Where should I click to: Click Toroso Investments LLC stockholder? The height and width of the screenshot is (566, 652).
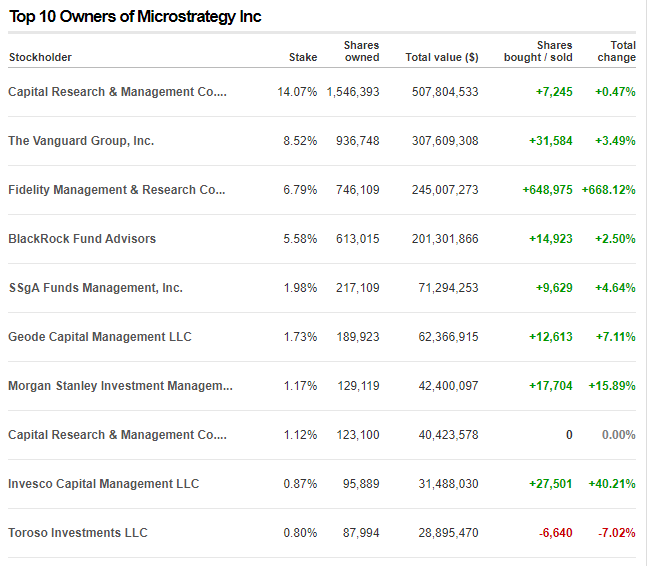click(x=78, y=533)
